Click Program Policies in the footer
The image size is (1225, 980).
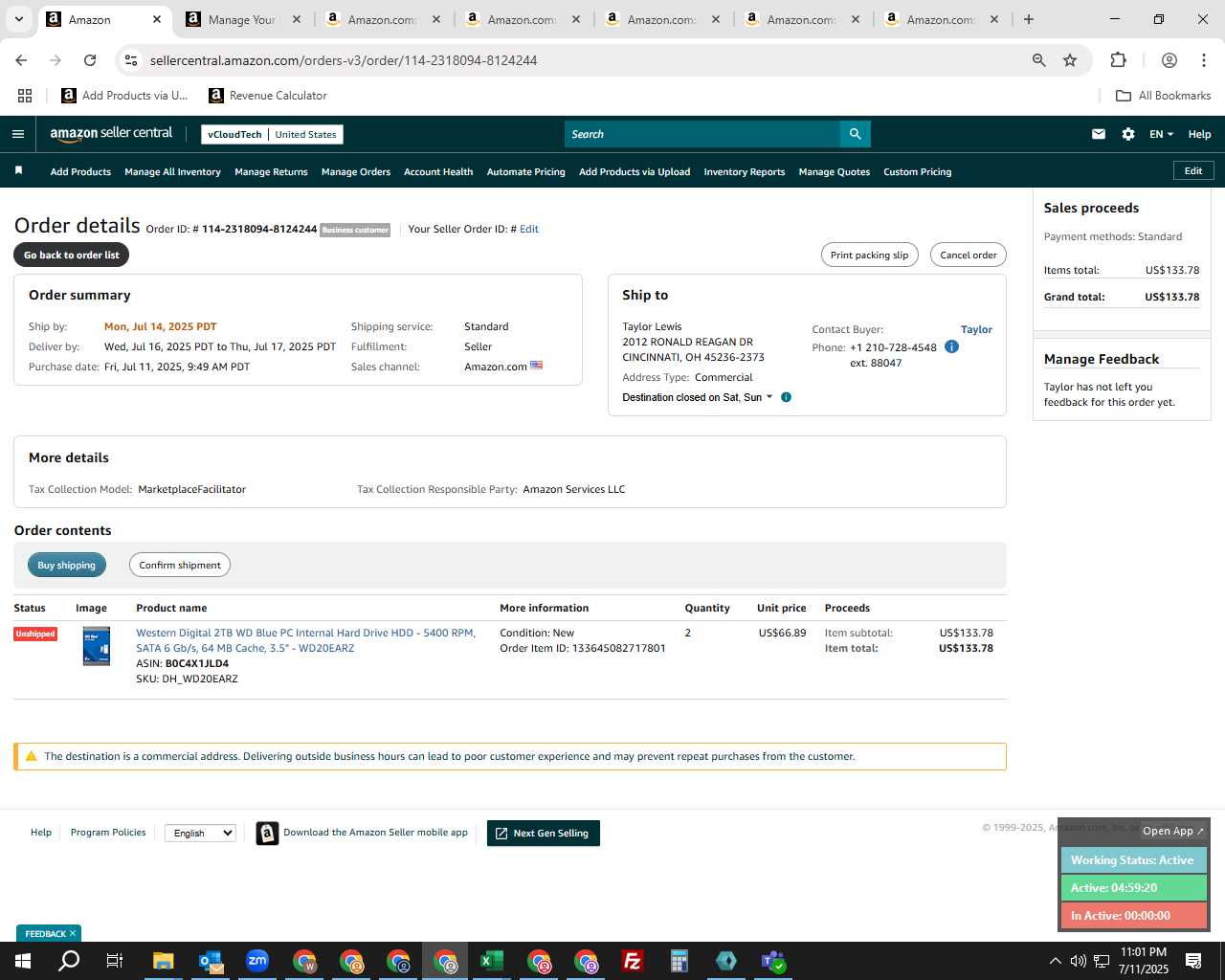point(108,833)
